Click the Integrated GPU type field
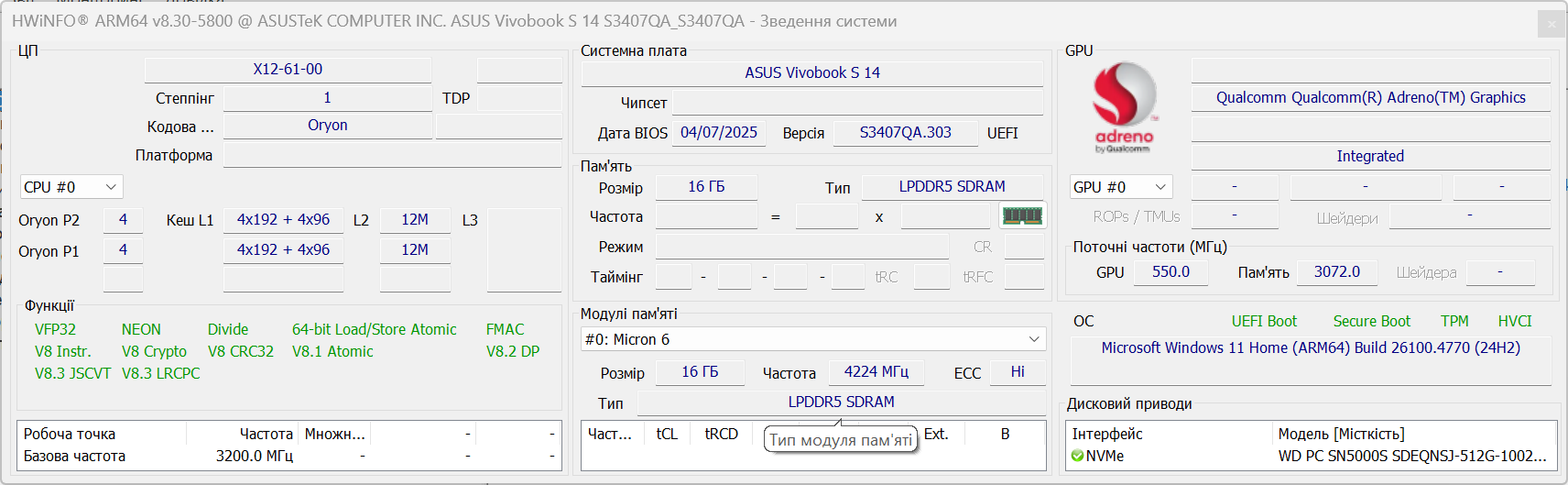The height and width of the screenshot is (485, 1568). coord(1370,157)
